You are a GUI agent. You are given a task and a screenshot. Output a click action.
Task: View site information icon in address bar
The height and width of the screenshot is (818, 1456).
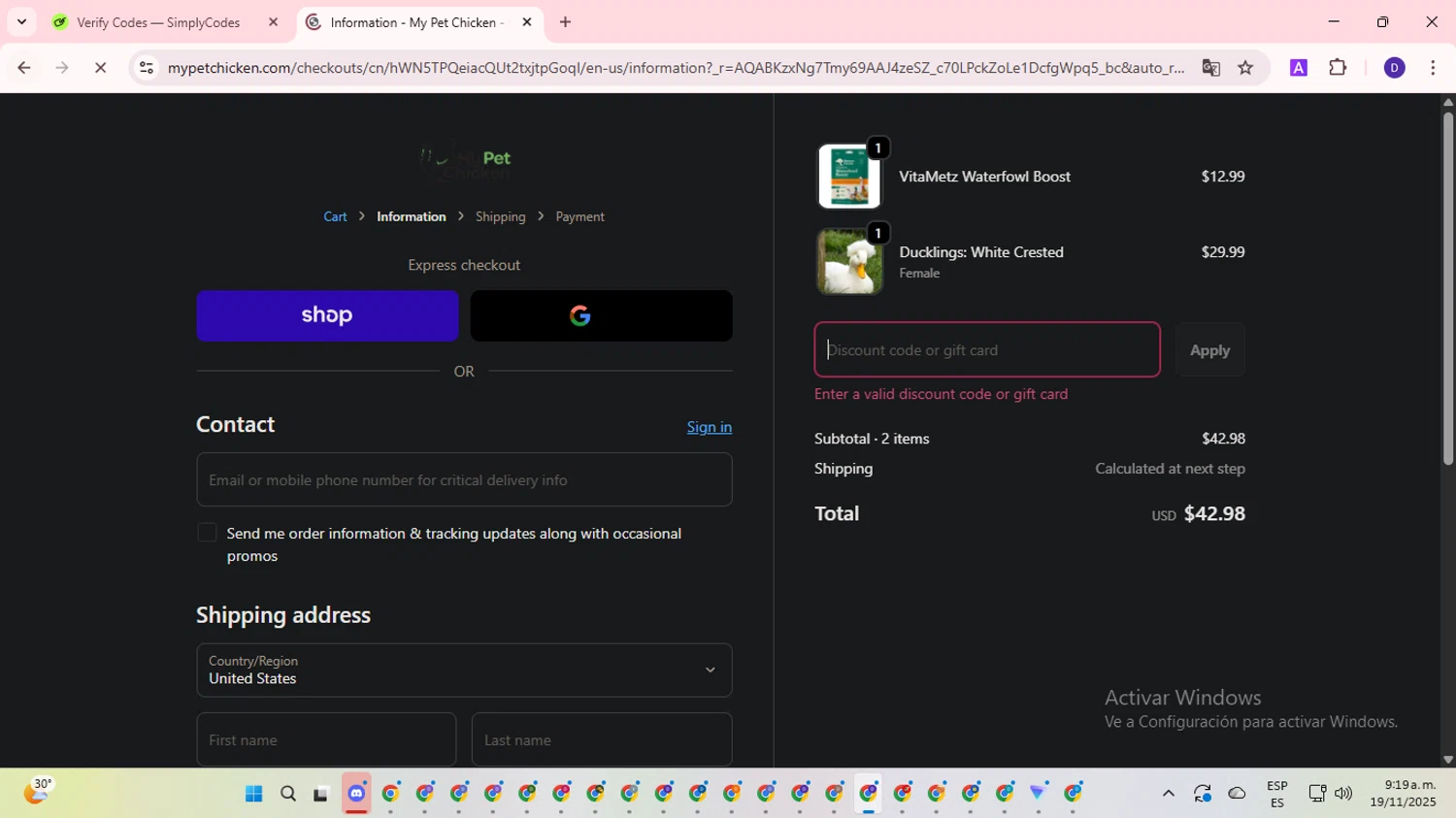click(147, 68)
